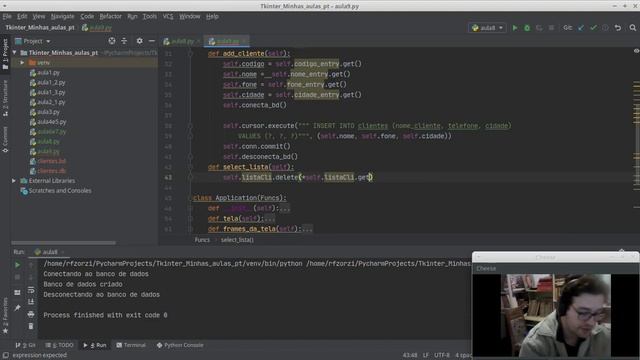Screen dimensions: 640x360
Task: Pin the Run tab
Action: (x=17, y=308)
